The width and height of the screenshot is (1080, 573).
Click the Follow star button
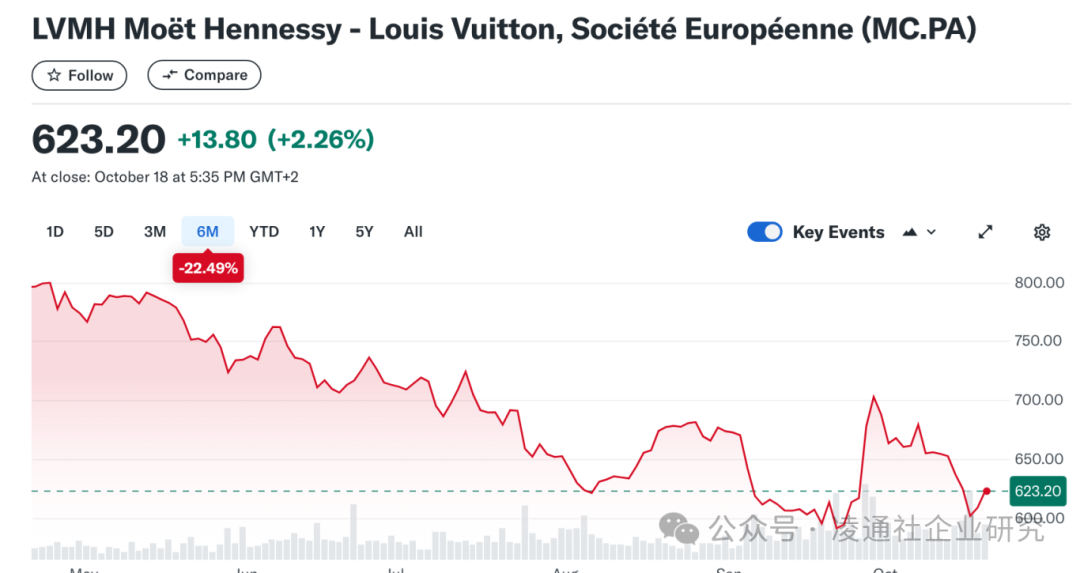pyautogui.click(x=80, y=75)
